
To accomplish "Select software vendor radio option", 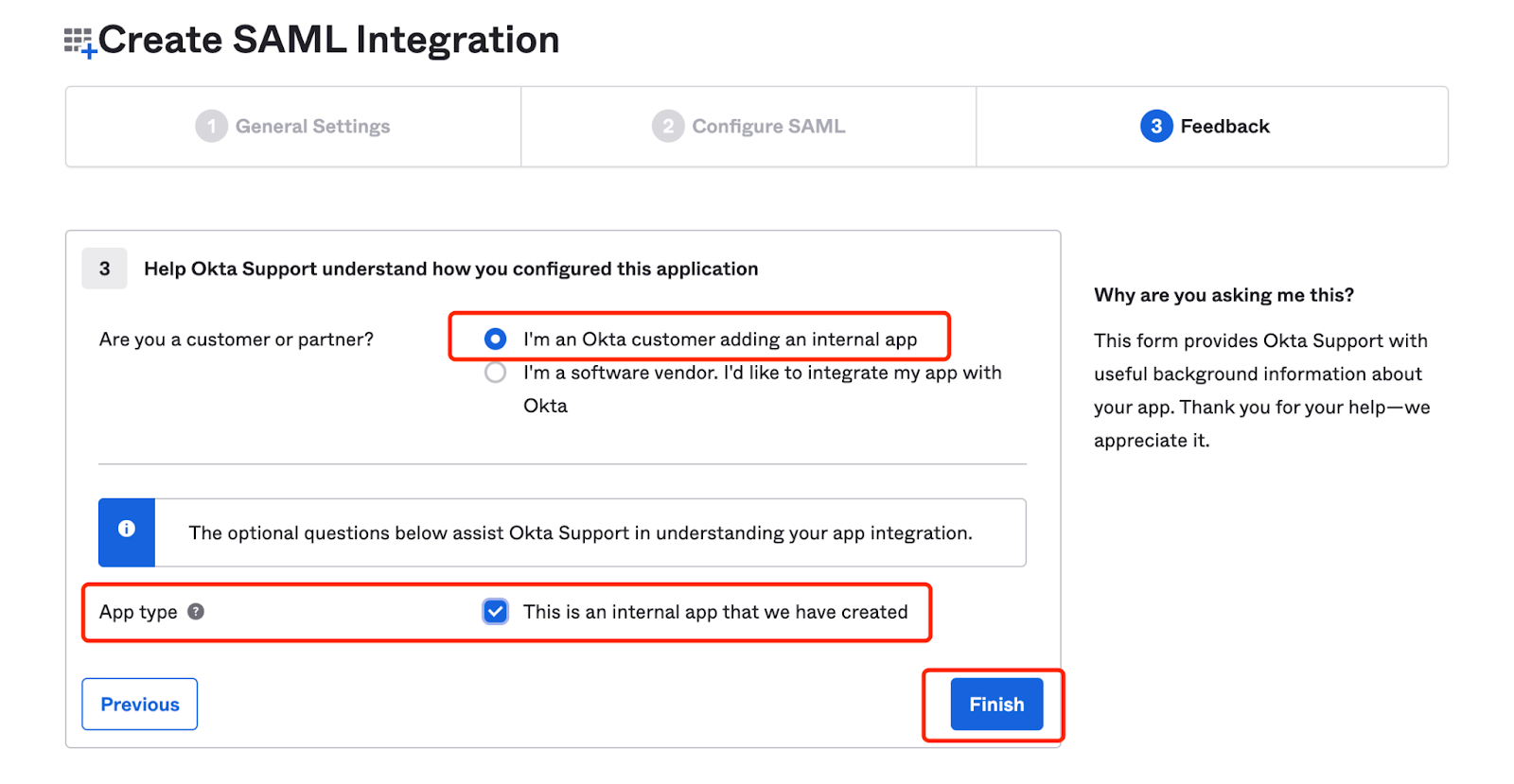I will [x=495, y=373].
